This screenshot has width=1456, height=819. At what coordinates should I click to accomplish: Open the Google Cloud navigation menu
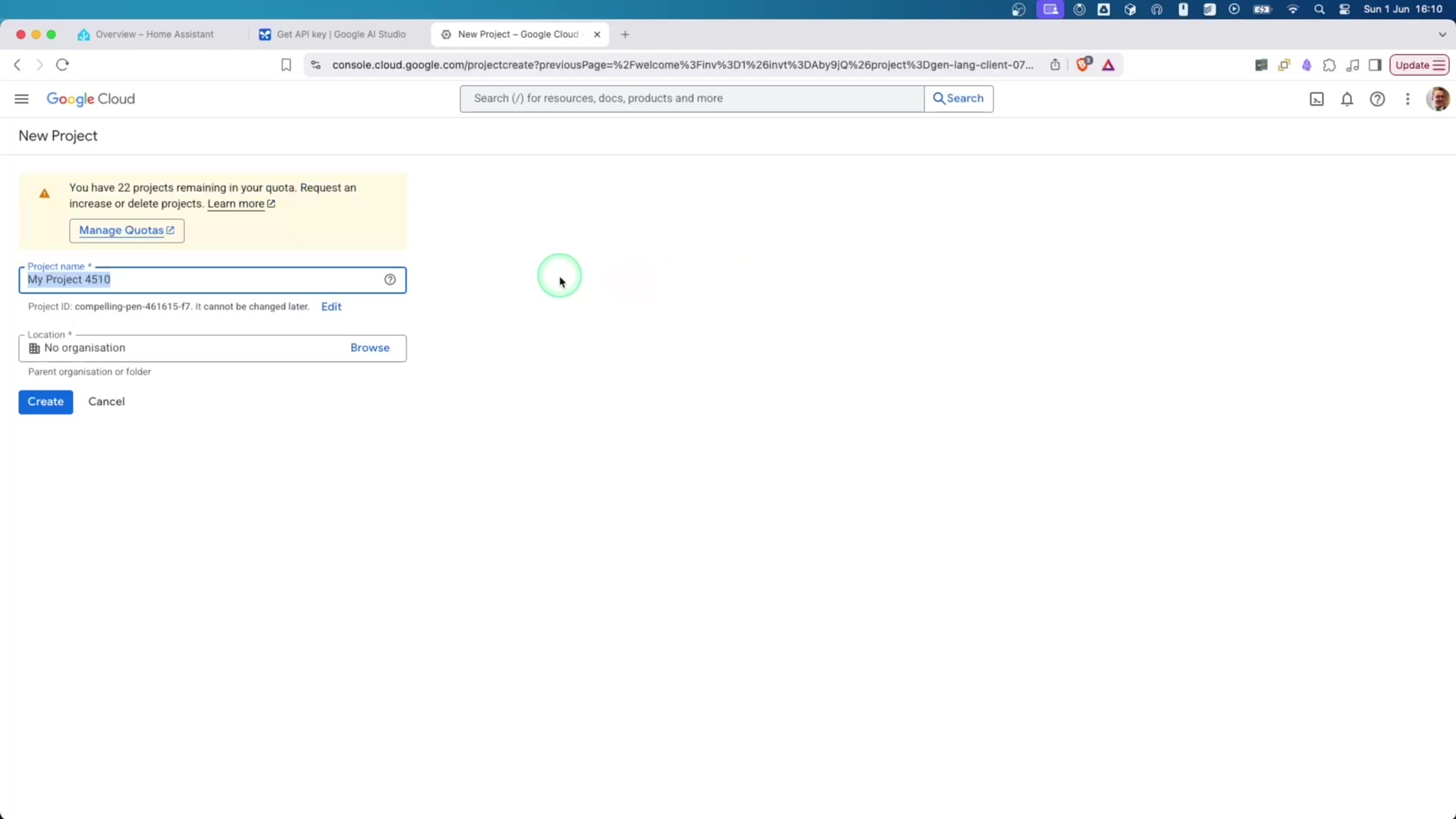point(21,99)
